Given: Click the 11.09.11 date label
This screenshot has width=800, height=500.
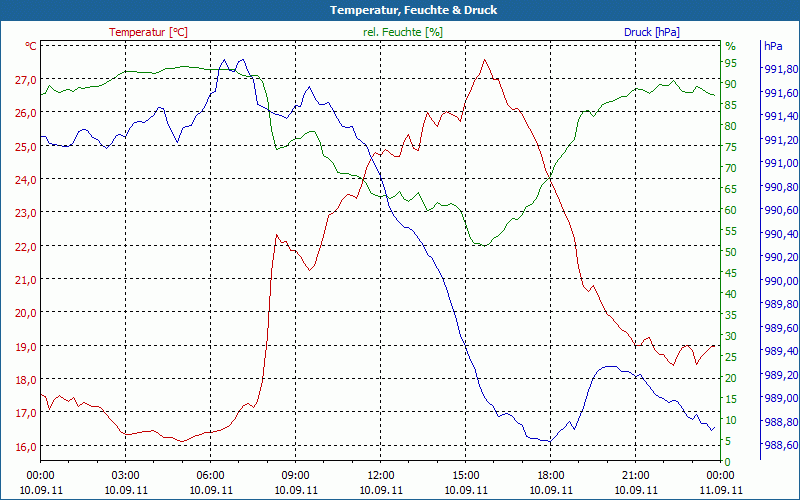Looking at the screenshot, I should point(721,490).
